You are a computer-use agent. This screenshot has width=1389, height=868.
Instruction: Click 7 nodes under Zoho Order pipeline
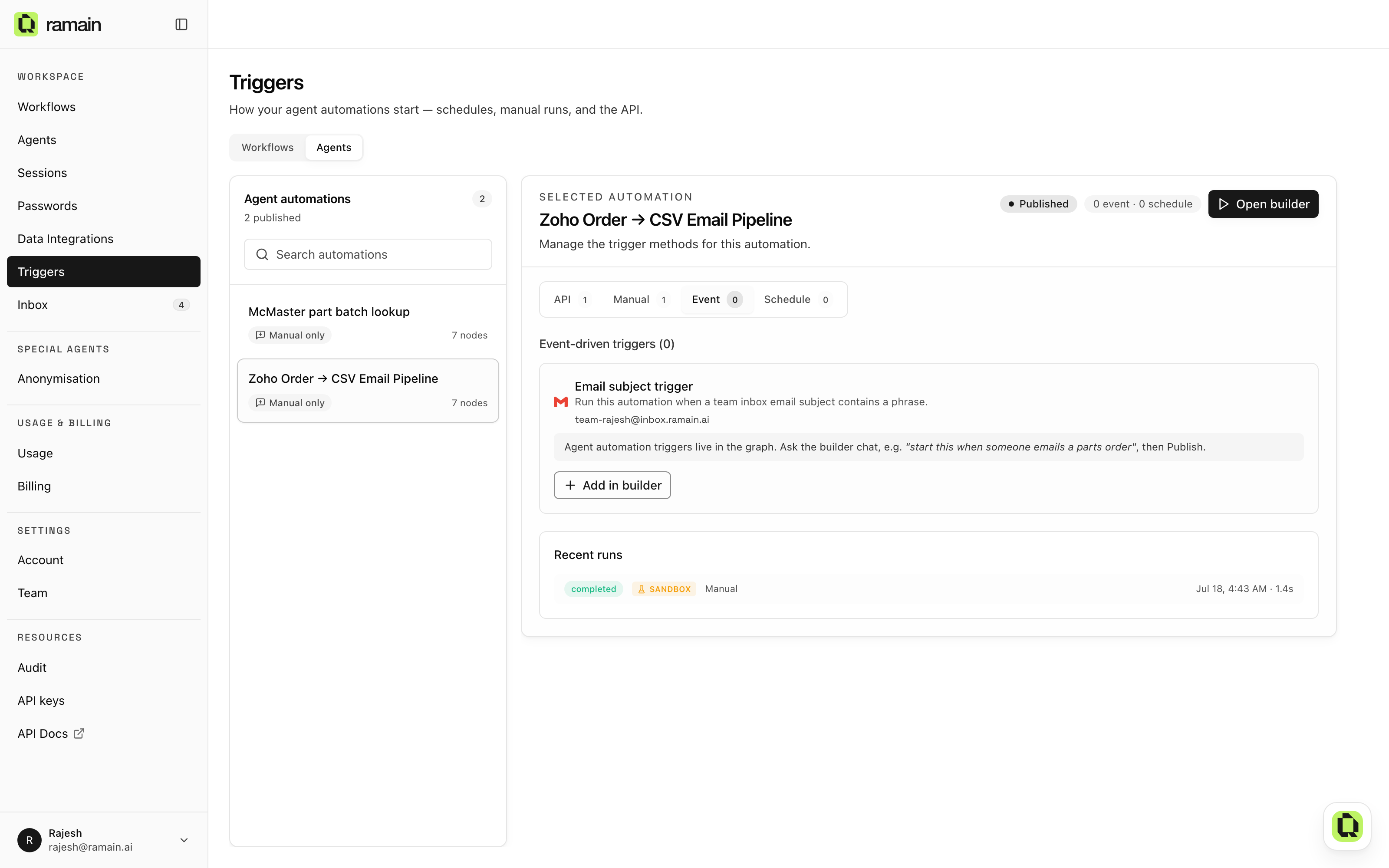pyautogui.click(x=470, y=403)
